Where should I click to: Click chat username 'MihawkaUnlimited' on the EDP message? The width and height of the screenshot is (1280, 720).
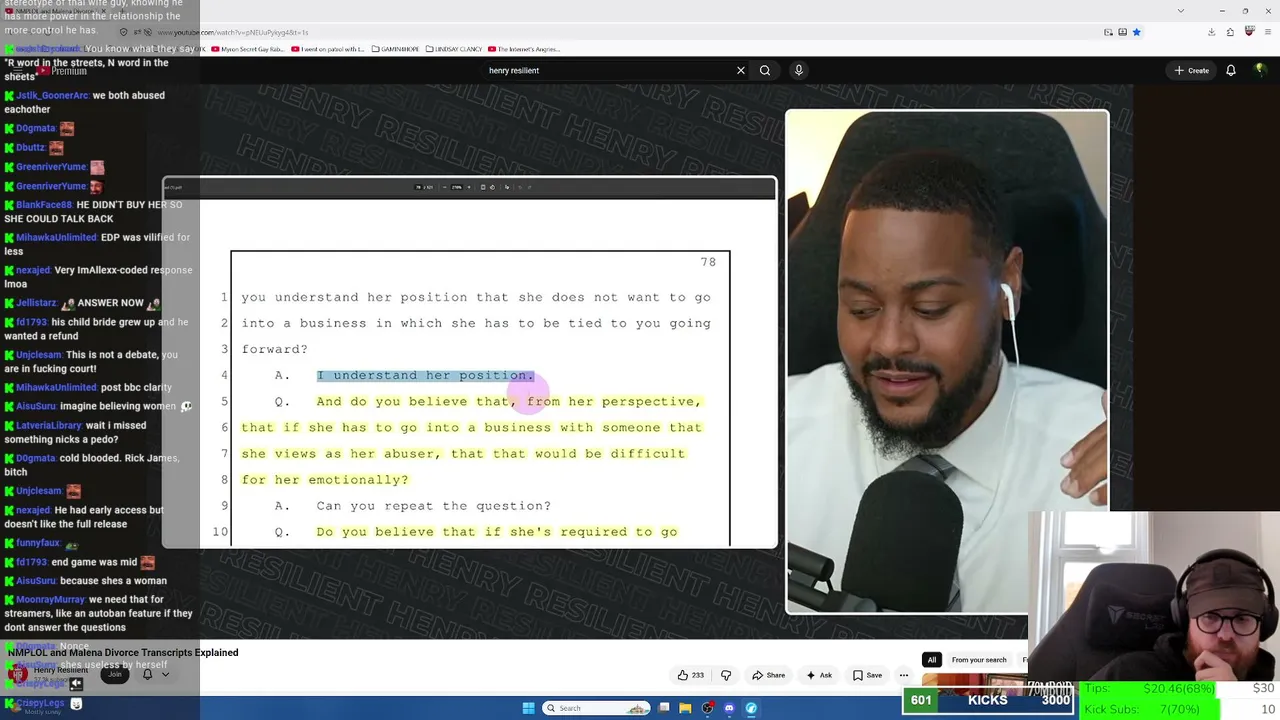coord(56,238)
